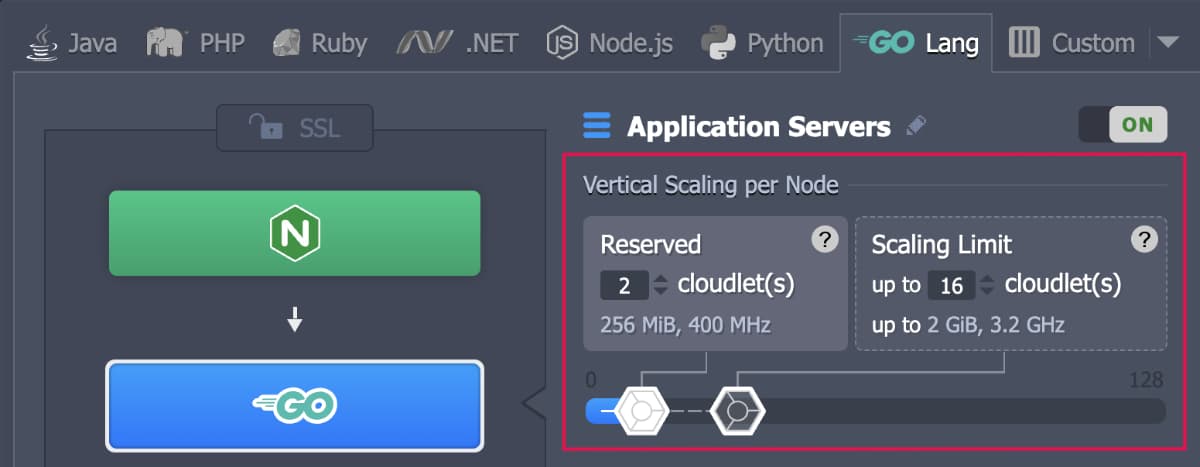Open the Node.js tab

click(x=610, y=43)
